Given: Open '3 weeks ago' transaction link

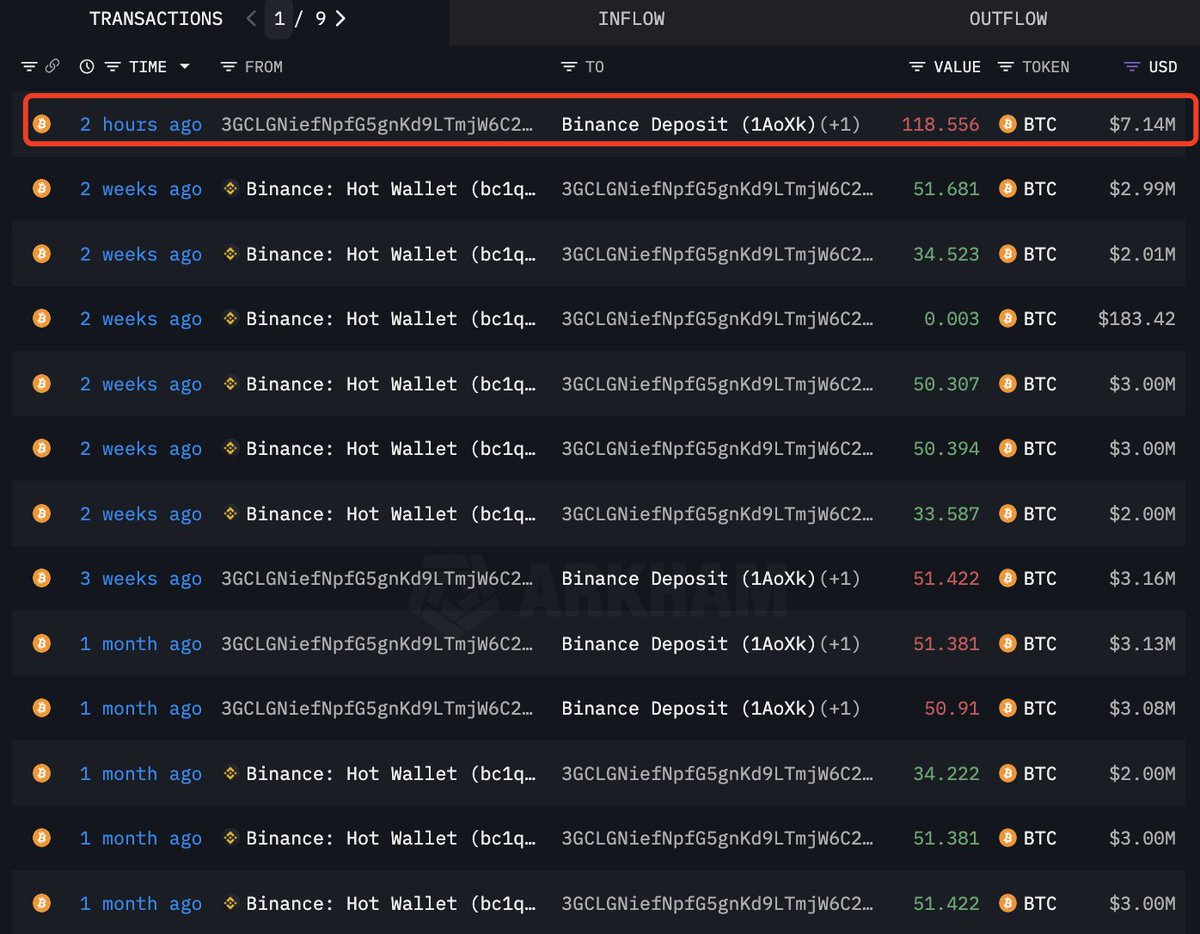Looking at the screenshot, I should click(141, 578).
